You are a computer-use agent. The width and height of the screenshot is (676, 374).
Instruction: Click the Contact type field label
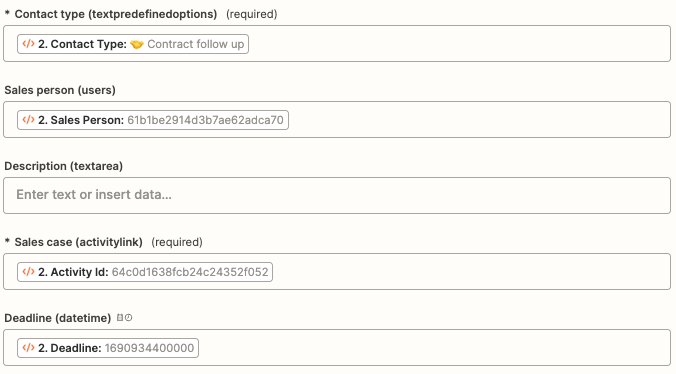point(116,14)
